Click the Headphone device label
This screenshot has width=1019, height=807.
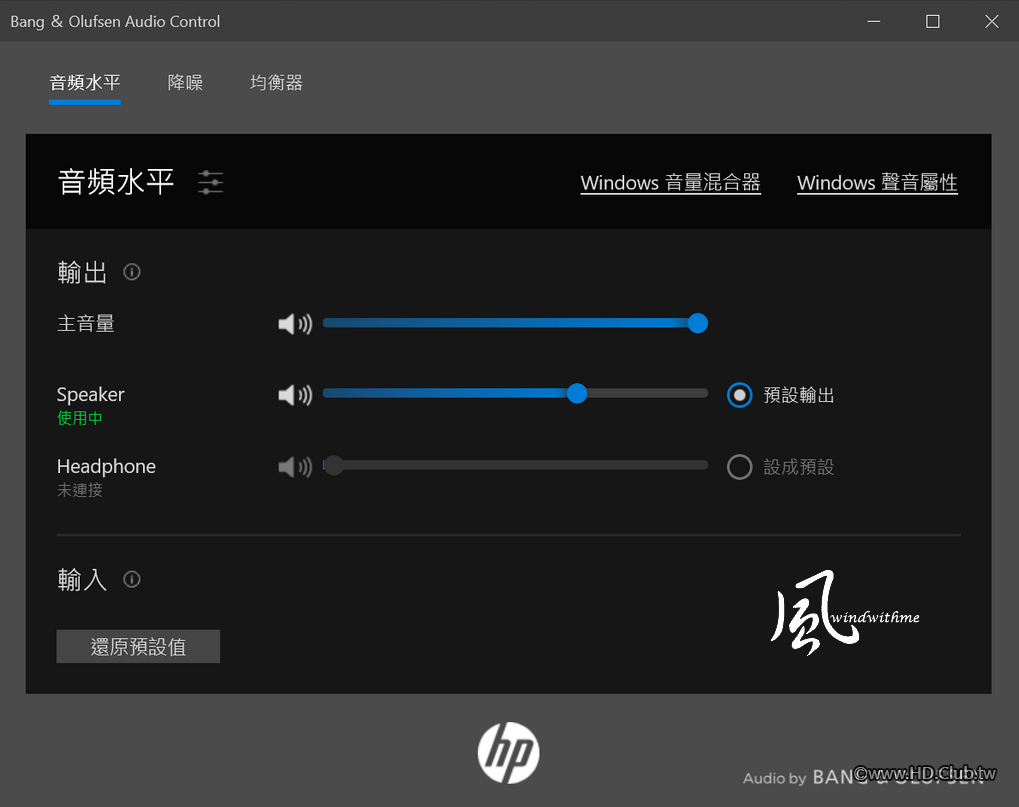pyautogui.click(x=106, y=466)
